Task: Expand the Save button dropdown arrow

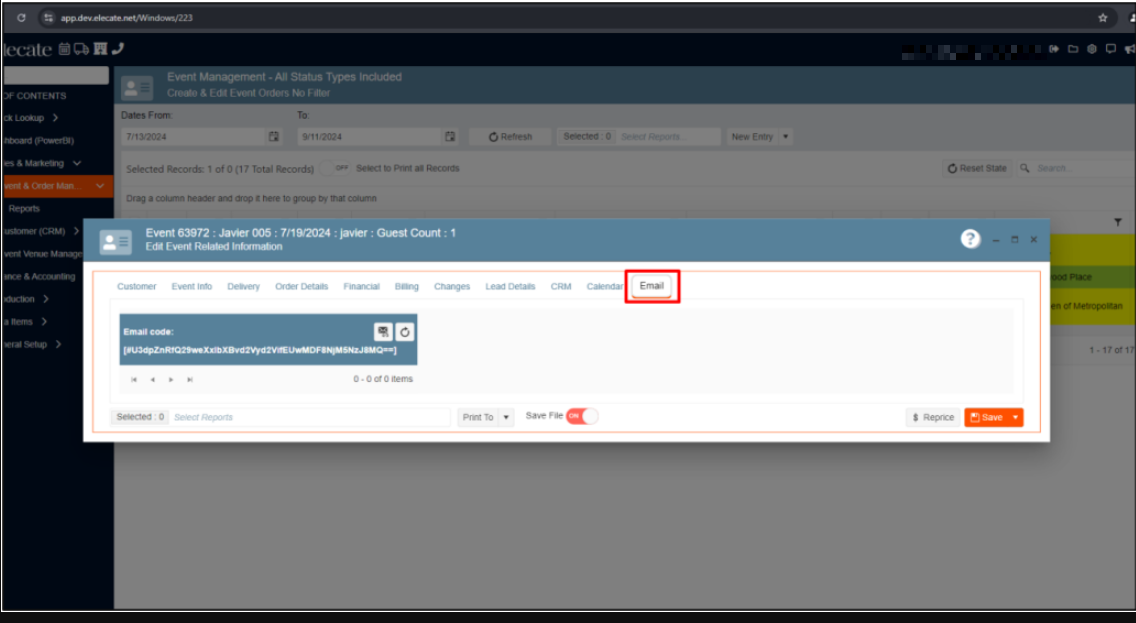Action: (x=1015, y=417)
